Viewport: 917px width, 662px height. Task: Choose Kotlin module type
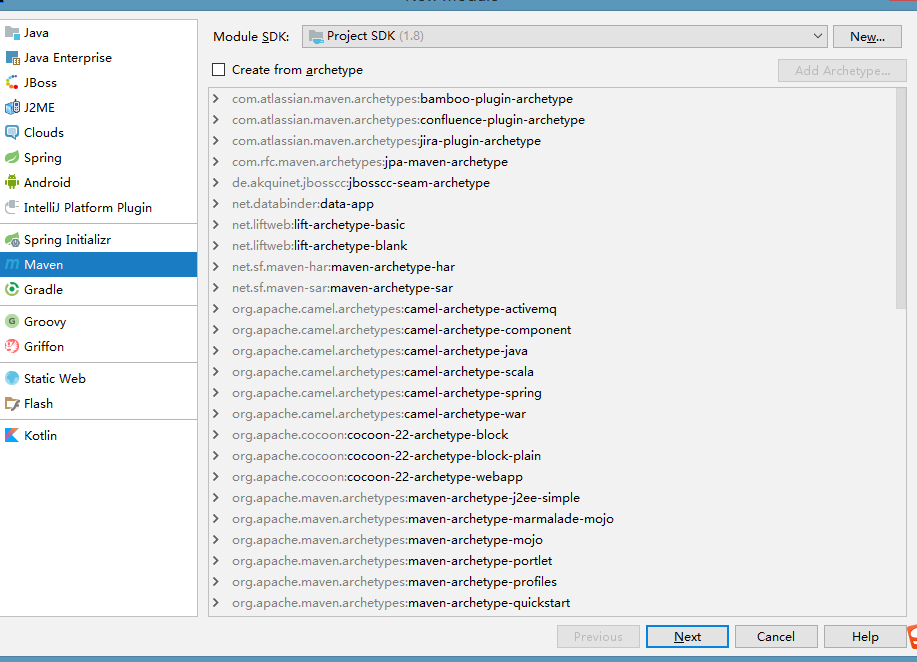pos(98,436)
